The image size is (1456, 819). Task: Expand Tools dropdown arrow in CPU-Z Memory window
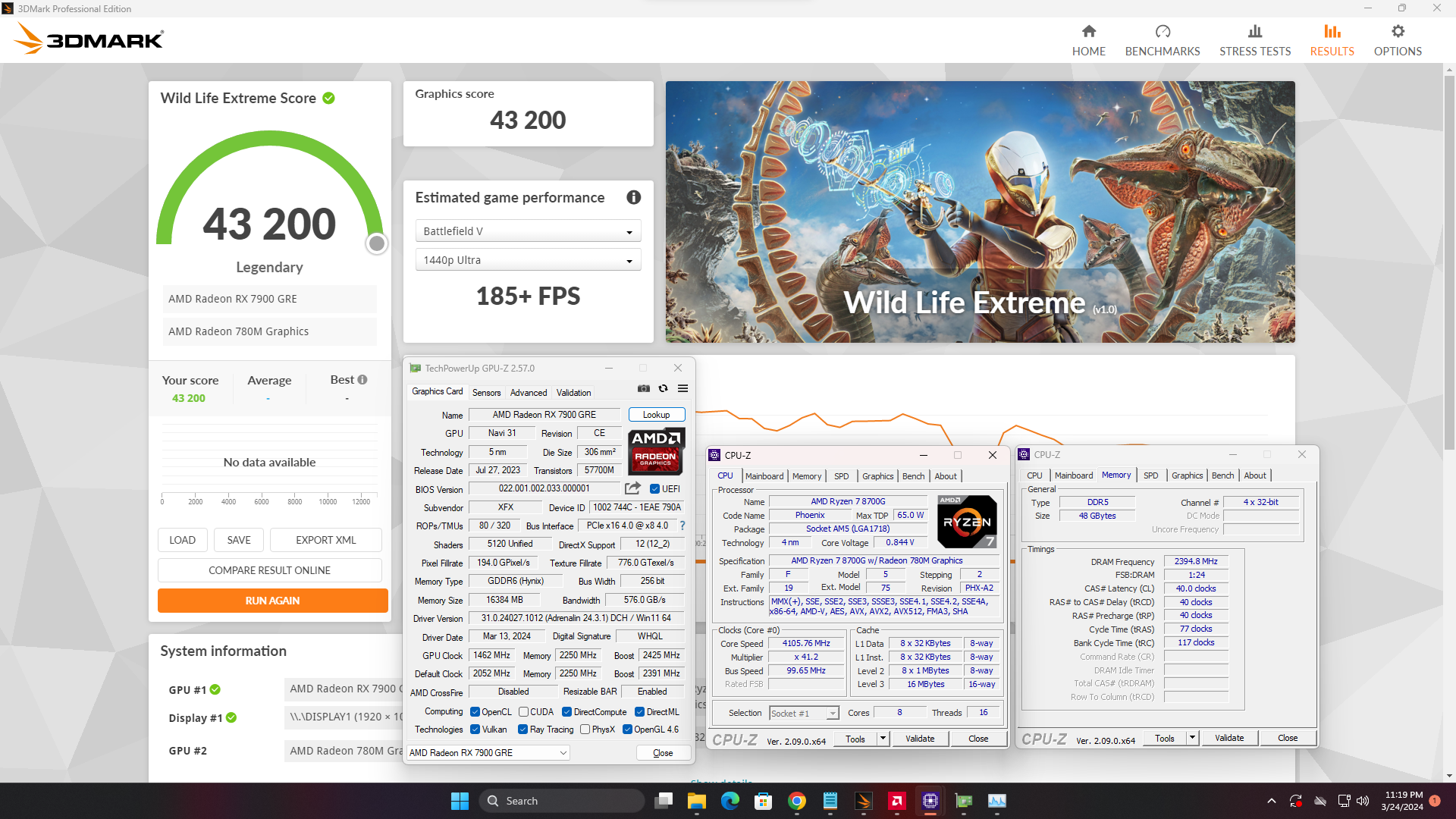tap(1192, 738)
